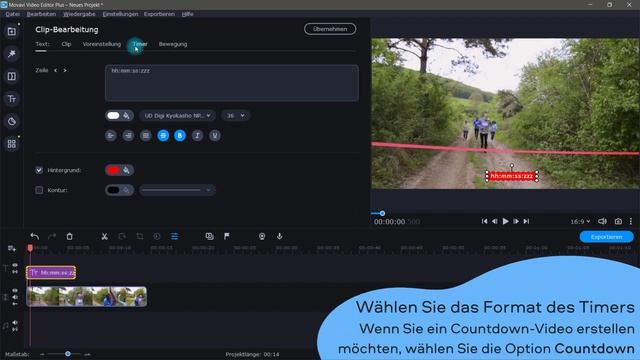Open the color adjustment circle icon
This screenshot has width=640, height=360.
(x=157, y=236)
